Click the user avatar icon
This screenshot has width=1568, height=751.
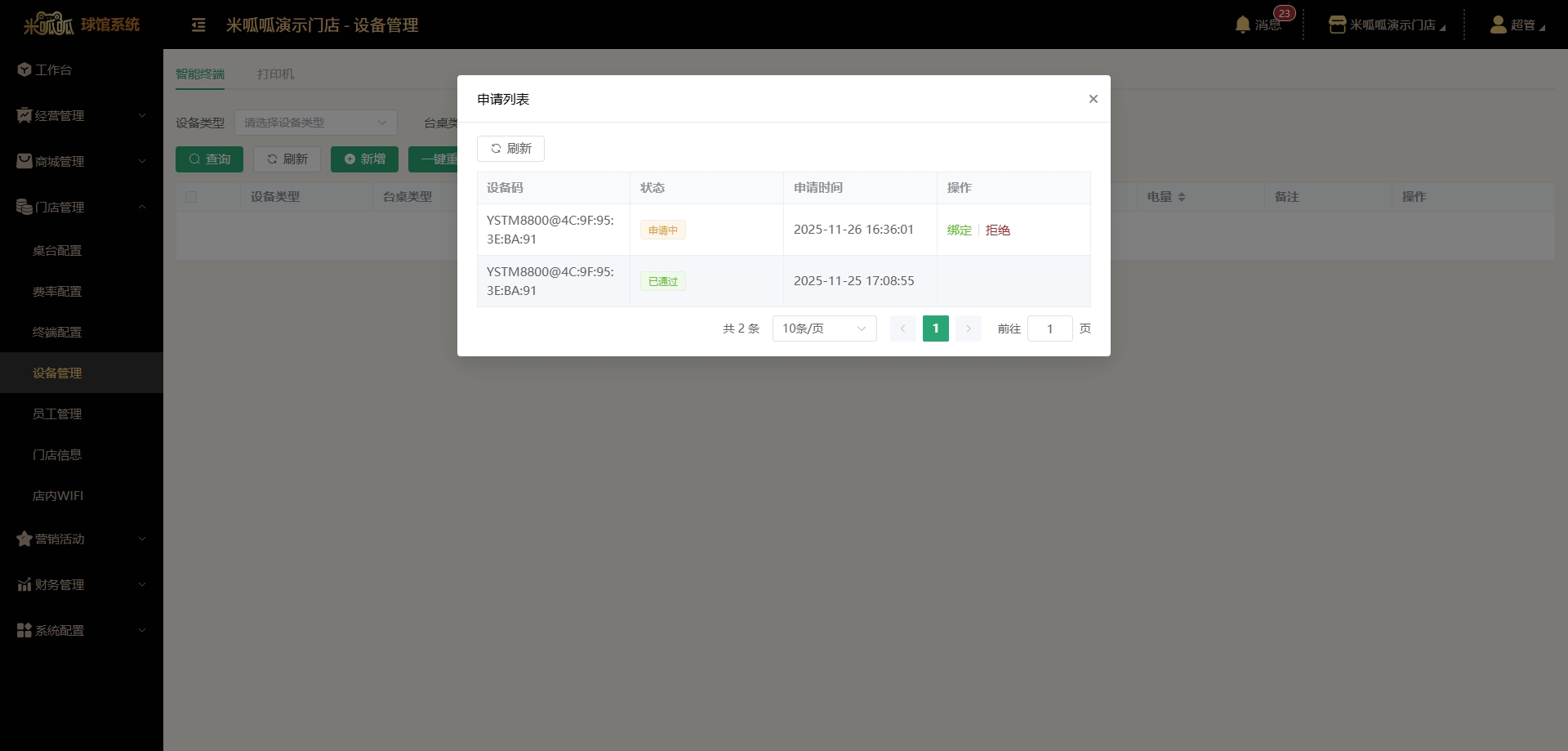1498,25
